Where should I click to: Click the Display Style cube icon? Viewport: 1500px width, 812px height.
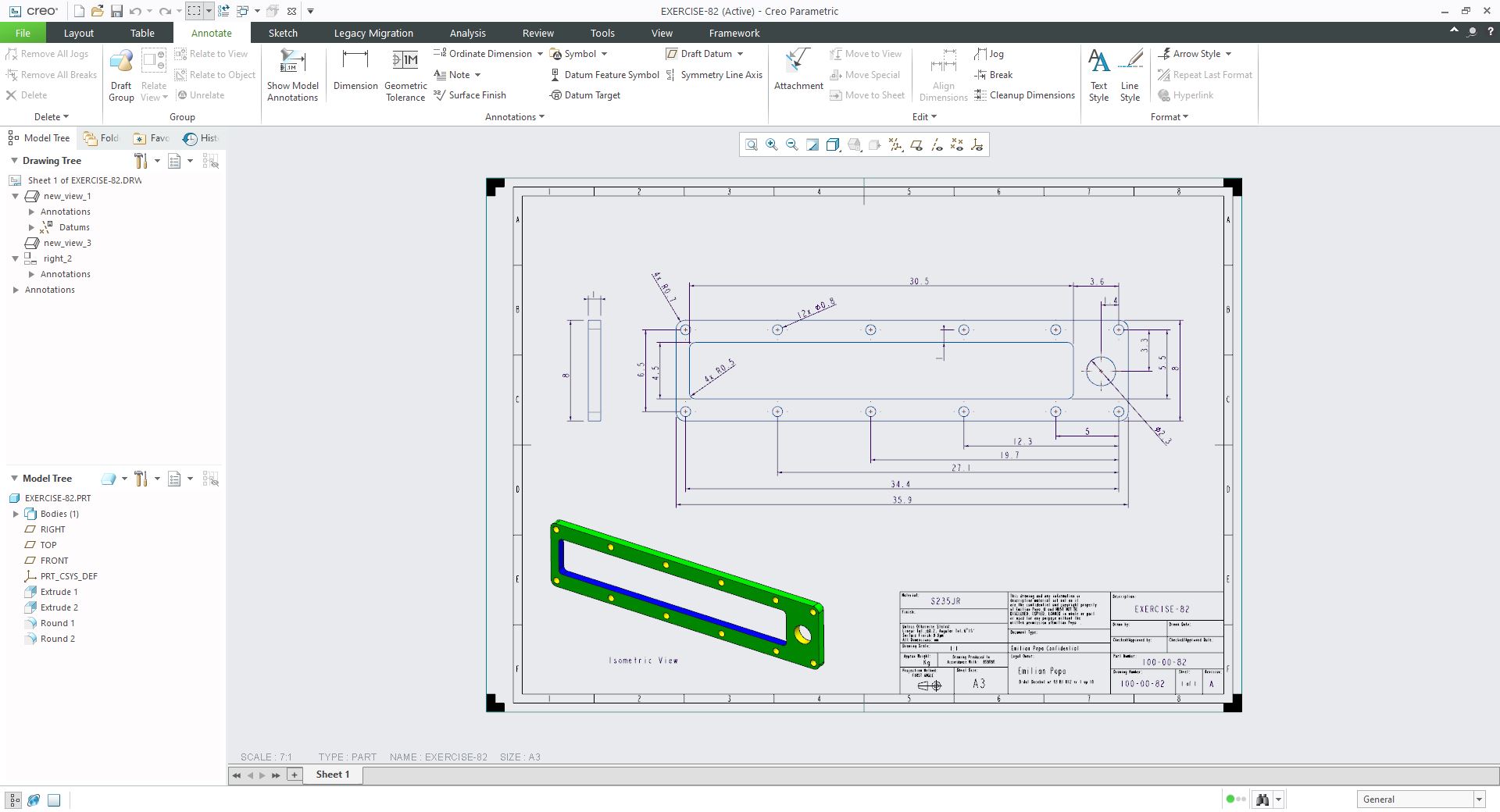tap(834, 145)
